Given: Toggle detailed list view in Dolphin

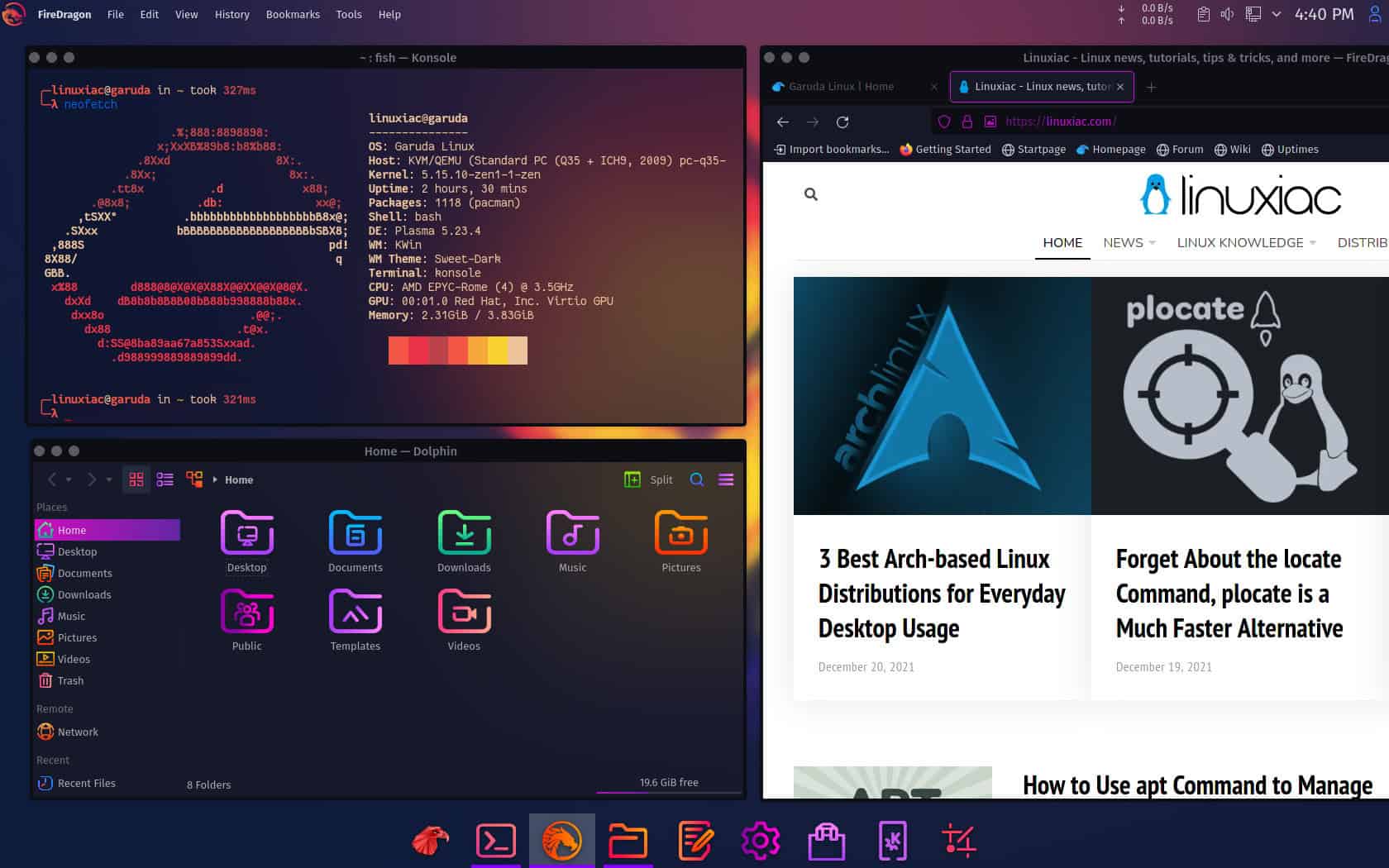Looking at the screenshot, I should click(165, 479).
